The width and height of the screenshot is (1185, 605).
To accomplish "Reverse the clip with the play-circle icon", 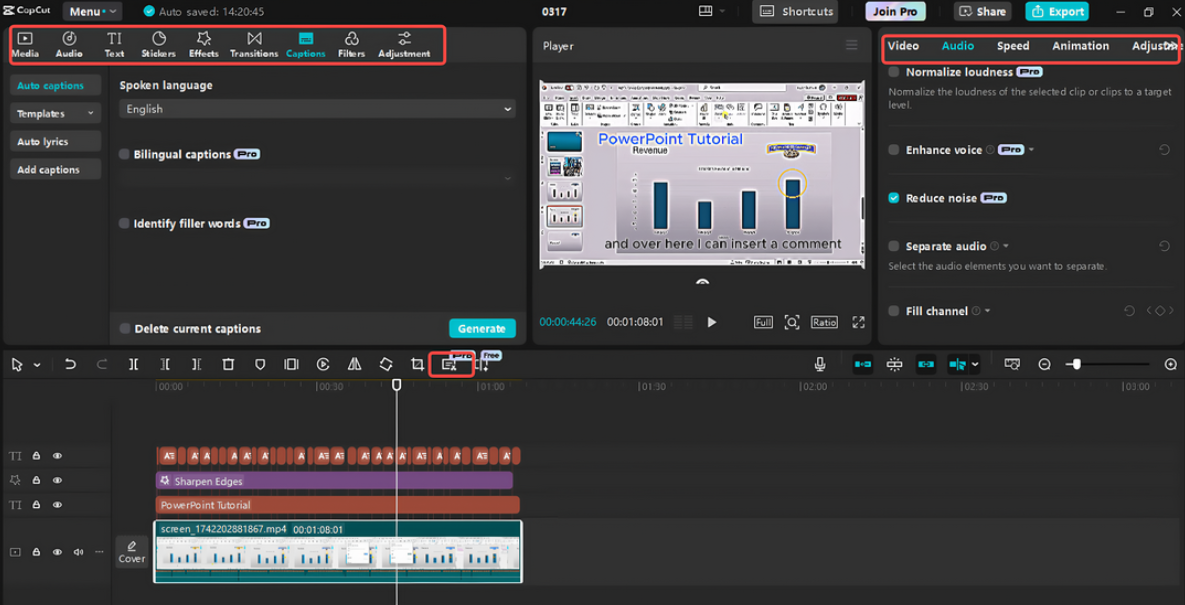I will pos(323,365).
